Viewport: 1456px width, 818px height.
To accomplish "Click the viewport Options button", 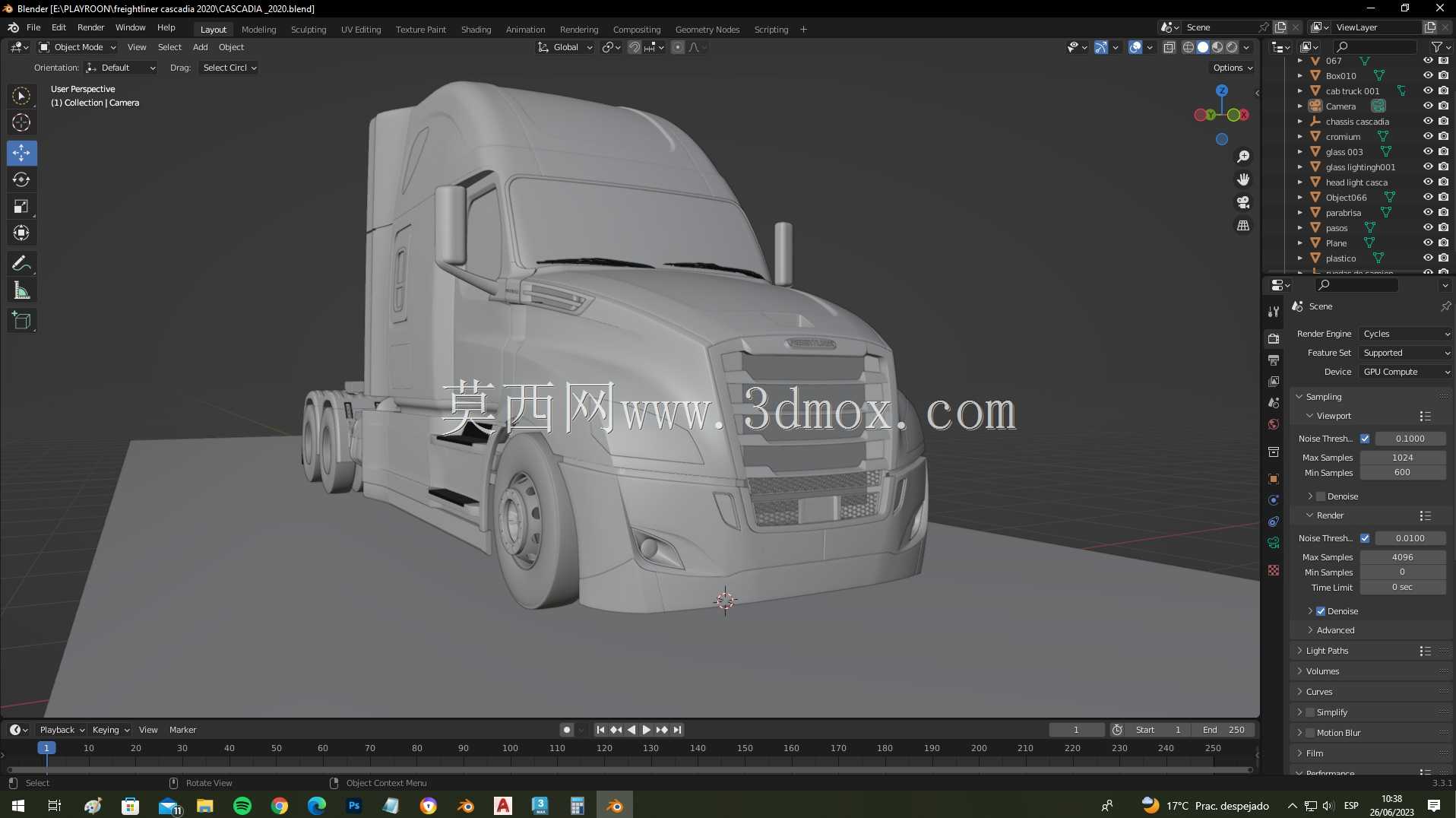I will [x=1233, y=68].
